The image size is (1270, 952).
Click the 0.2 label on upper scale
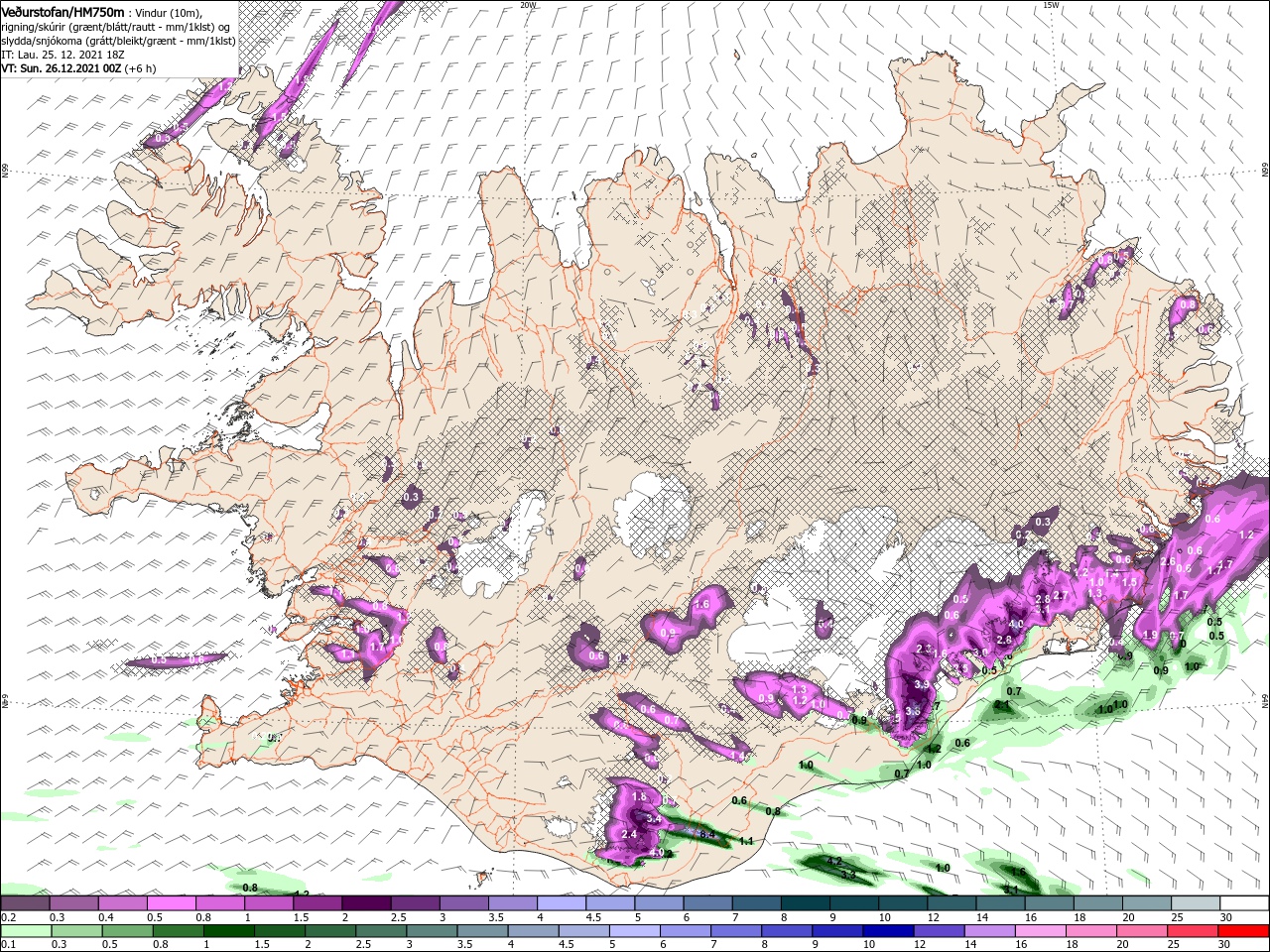pos(8,916)
